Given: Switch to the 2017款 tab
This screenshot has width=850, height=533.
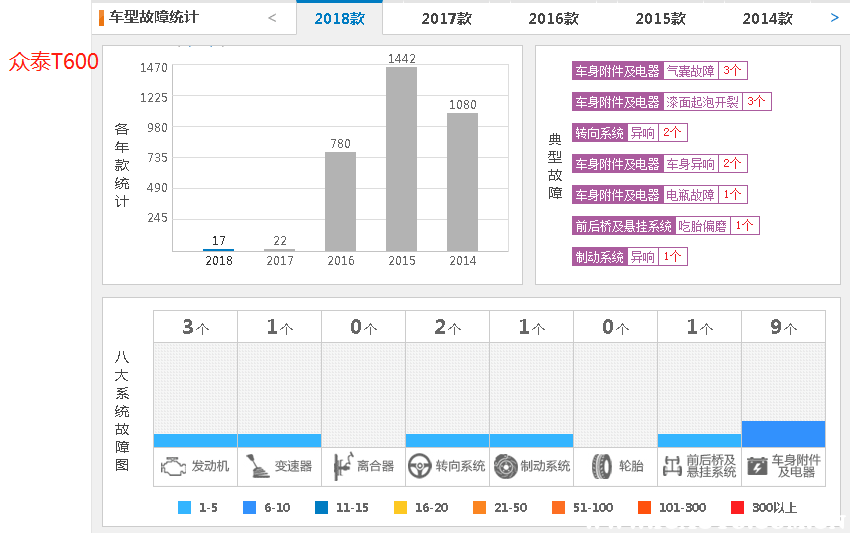Looking at the screenshot, I should pyautogui.click(x=447, y=18).
